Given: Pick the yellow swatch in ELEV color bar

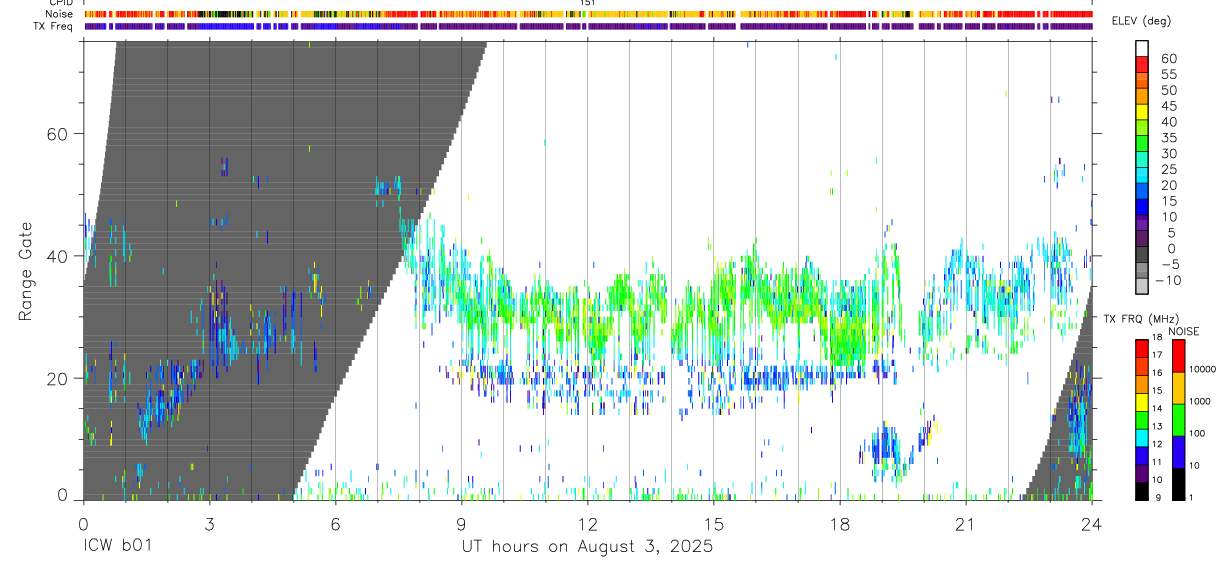Looking at the screenshot, I should 1142,111.
